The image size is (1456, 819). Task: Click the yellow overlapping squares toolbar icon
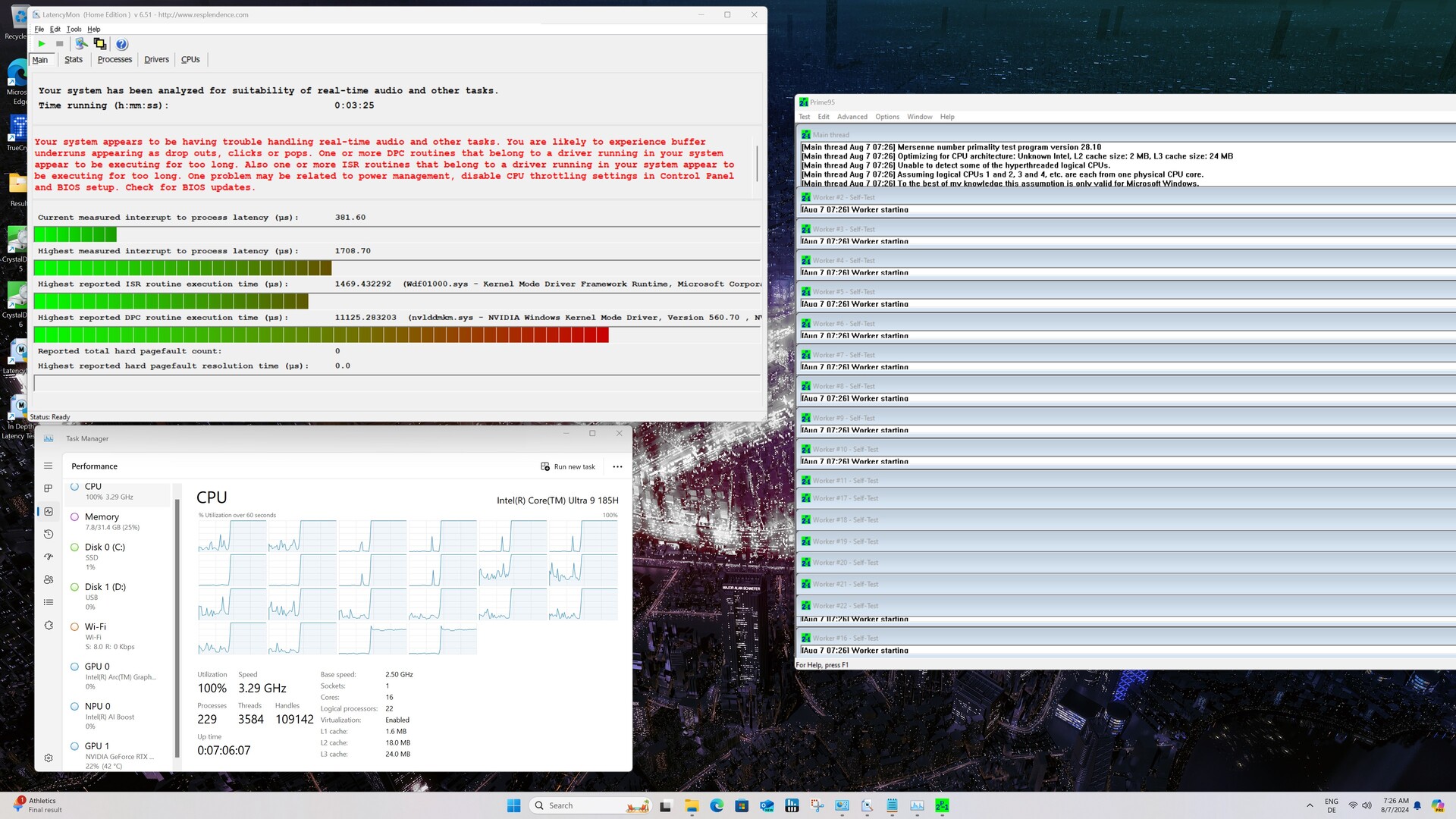99,44
